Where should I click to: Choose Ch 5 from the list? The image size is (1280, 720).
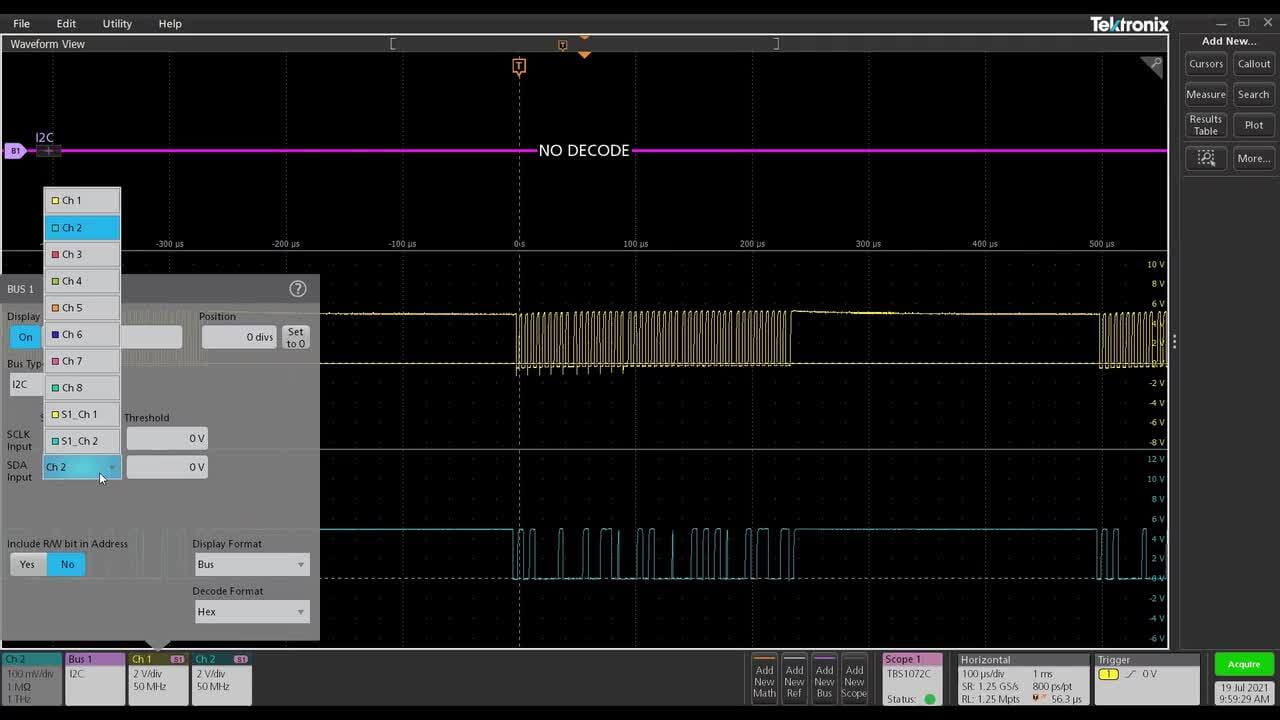click(x=82, y=308)
